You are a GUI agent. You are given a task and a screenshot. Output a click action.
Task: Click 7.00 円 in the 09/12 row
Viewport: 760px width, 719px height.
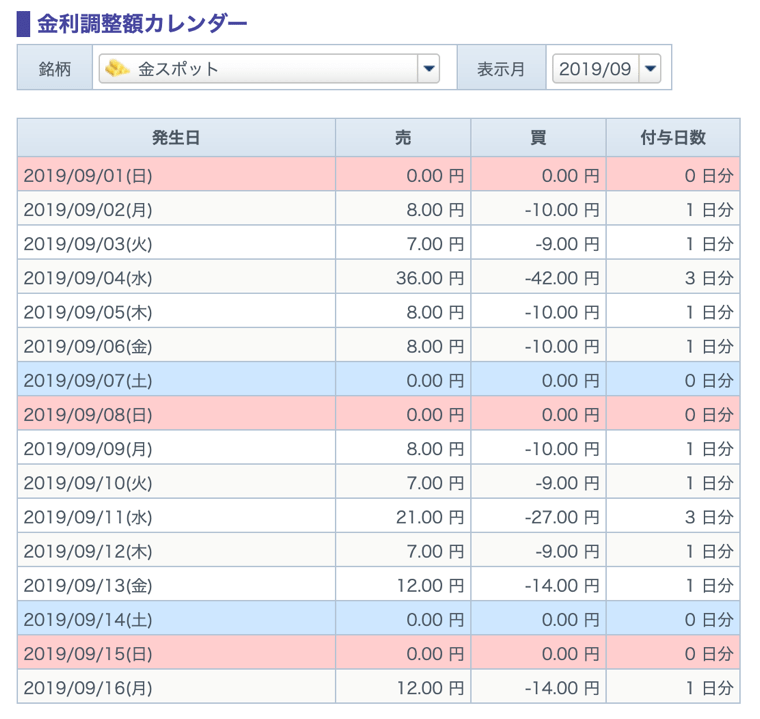click(x=435, y=551)
